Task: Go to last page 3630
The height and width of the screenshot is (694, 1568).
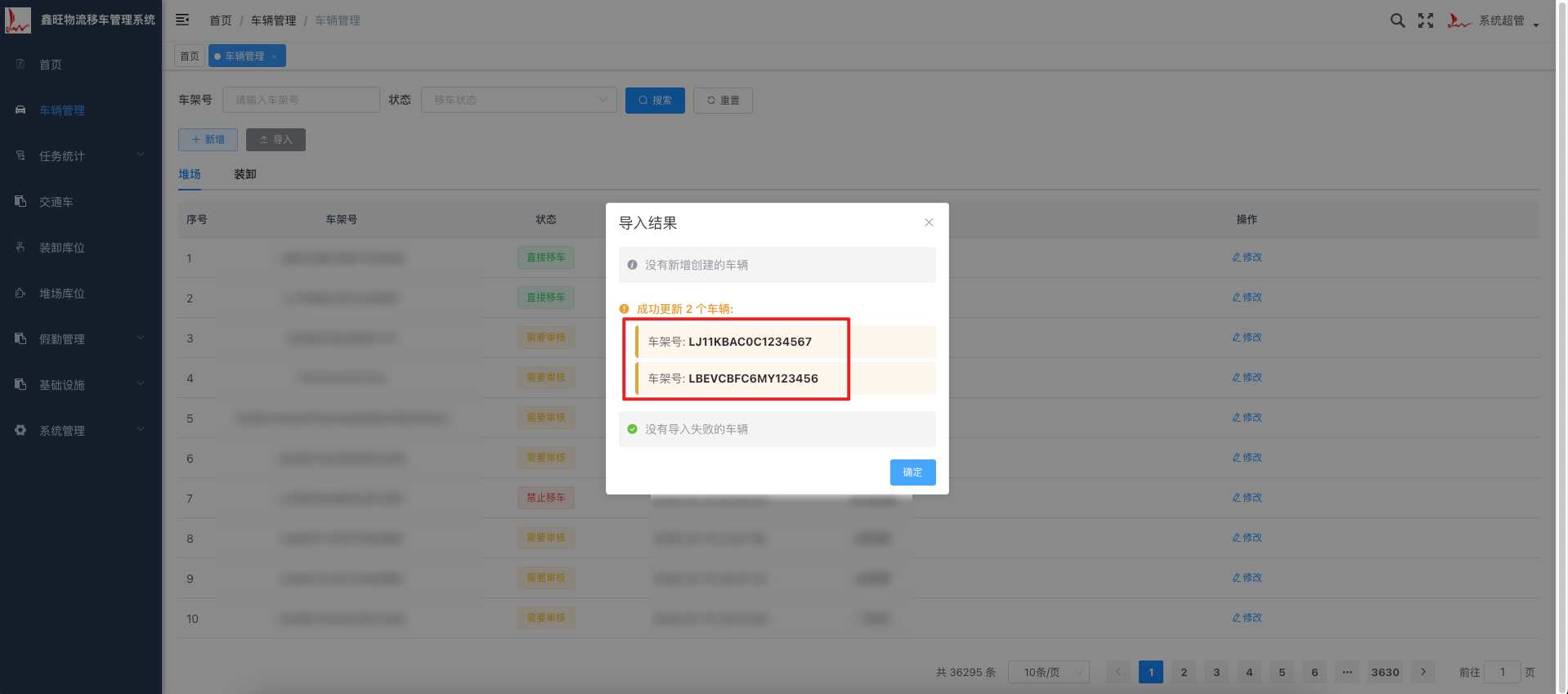Action: click(x=1385, y=672)
